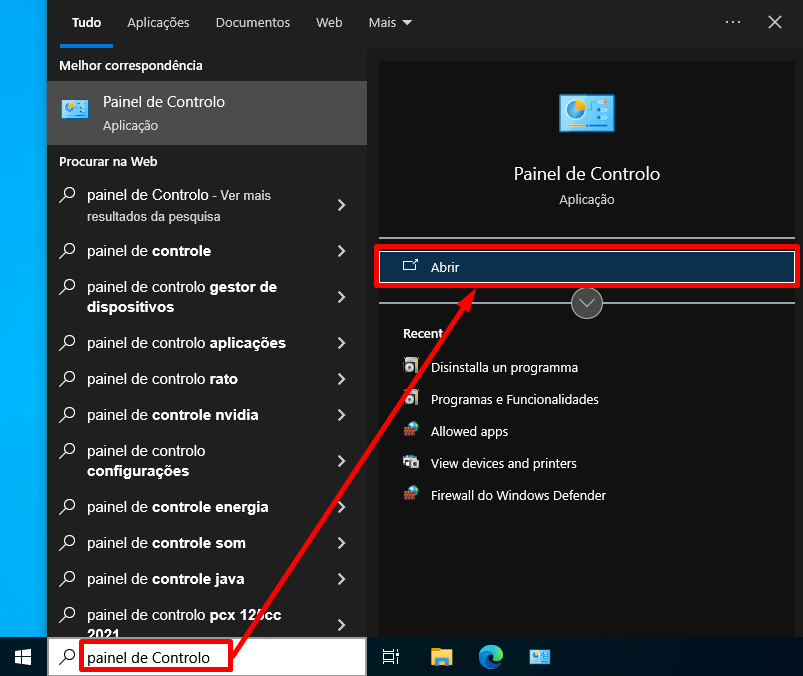Viewport: 803px width, 676px height.
Task: Click the search magnifier in the taskbar box
Action: click(x=67, y=657)
